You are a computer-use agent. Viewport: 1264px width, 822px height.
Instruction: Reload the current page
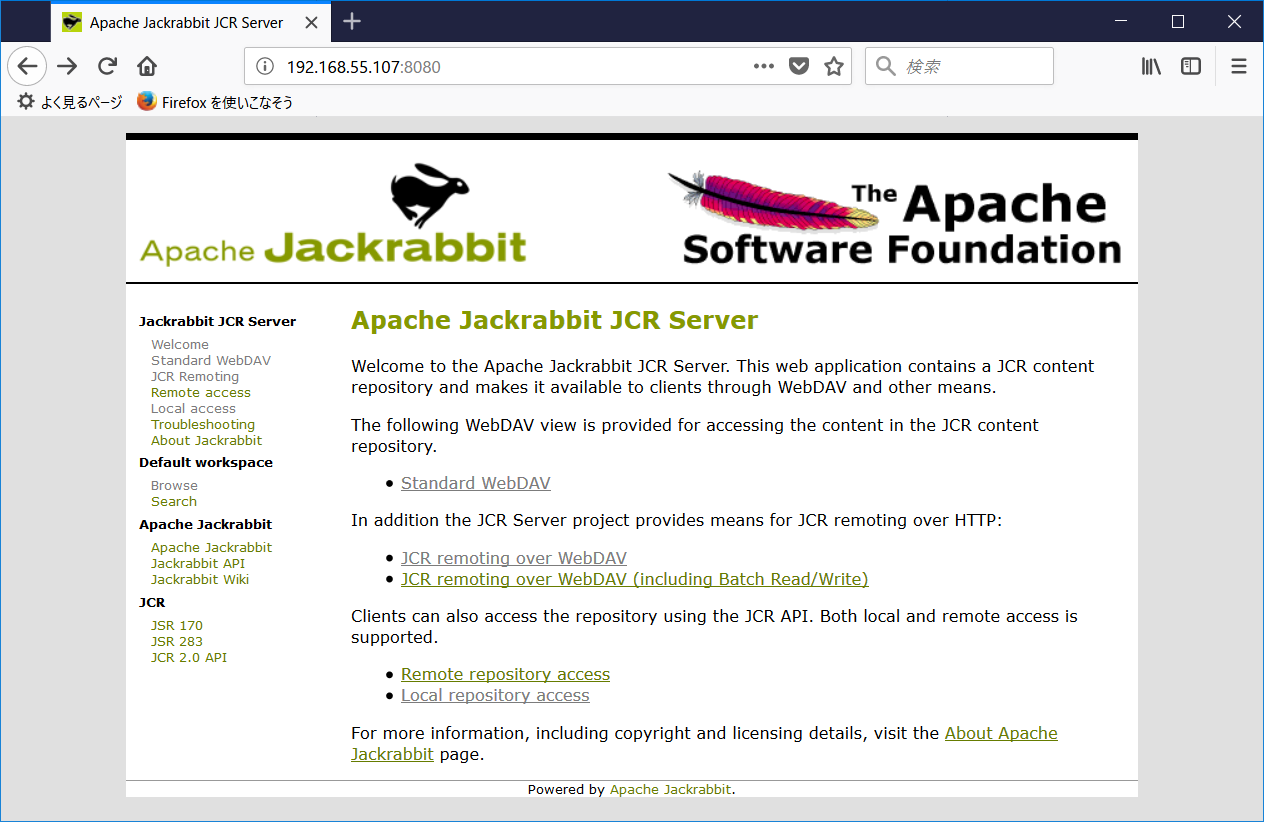(x=106, y=66)
